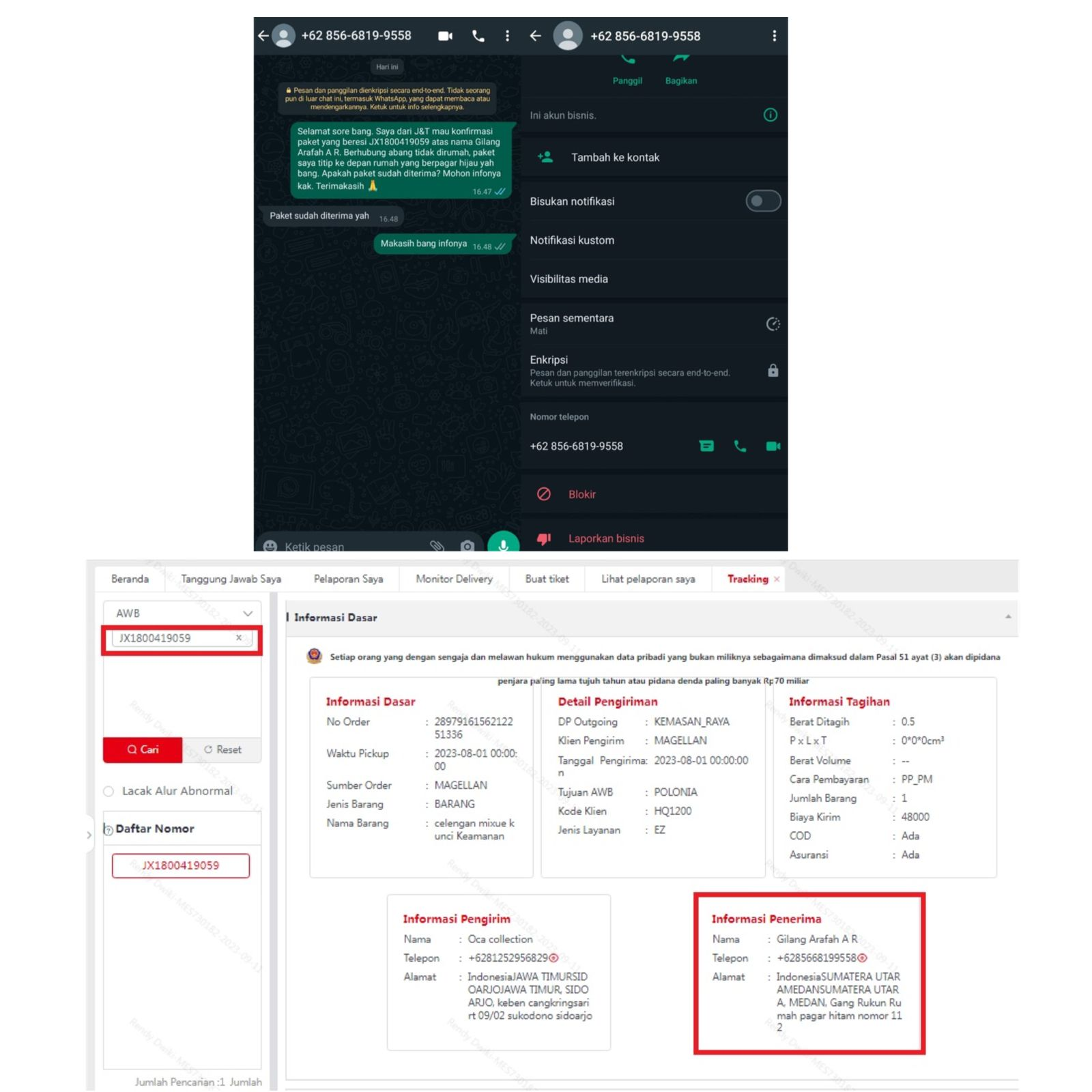Screen dimensions: 1092x1092
Task: Click No Order value 2897916156212251336
Action: tap(473, 728)
